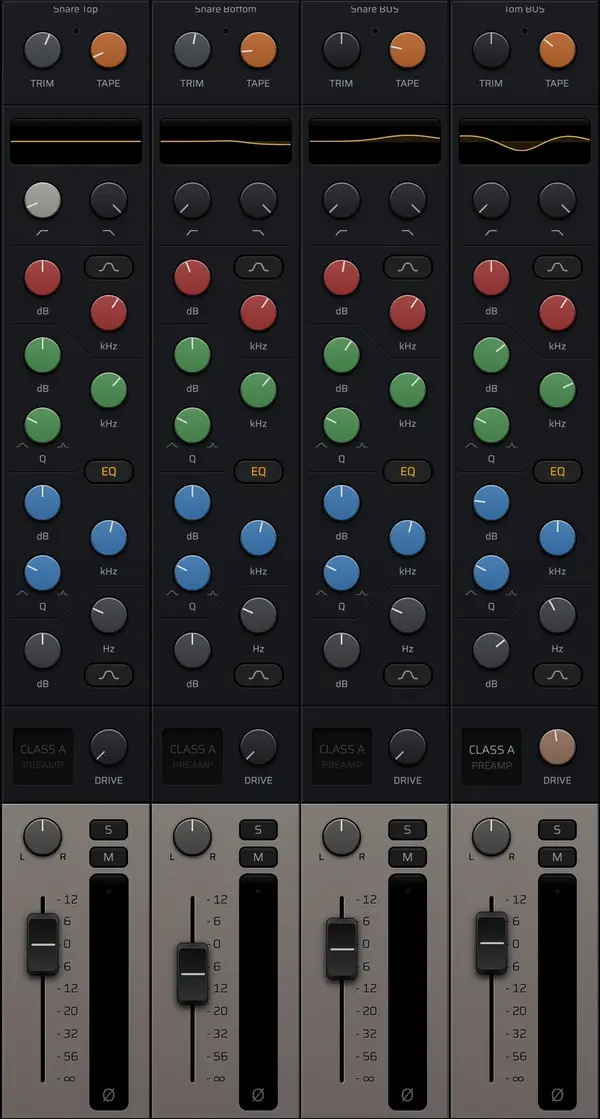Click red high band dB knob on Snare Top
The width and height of the screenshot is (600, 1119).
(42, 278)
